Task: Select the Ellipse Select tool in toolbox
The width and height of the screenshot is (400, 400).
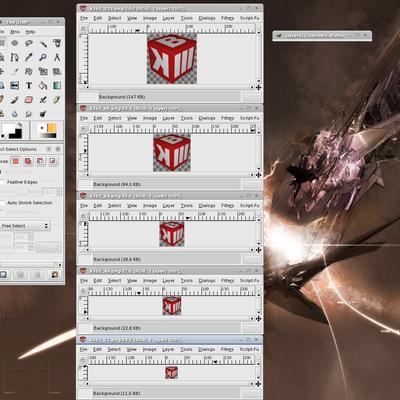Action: pos(15,43)
